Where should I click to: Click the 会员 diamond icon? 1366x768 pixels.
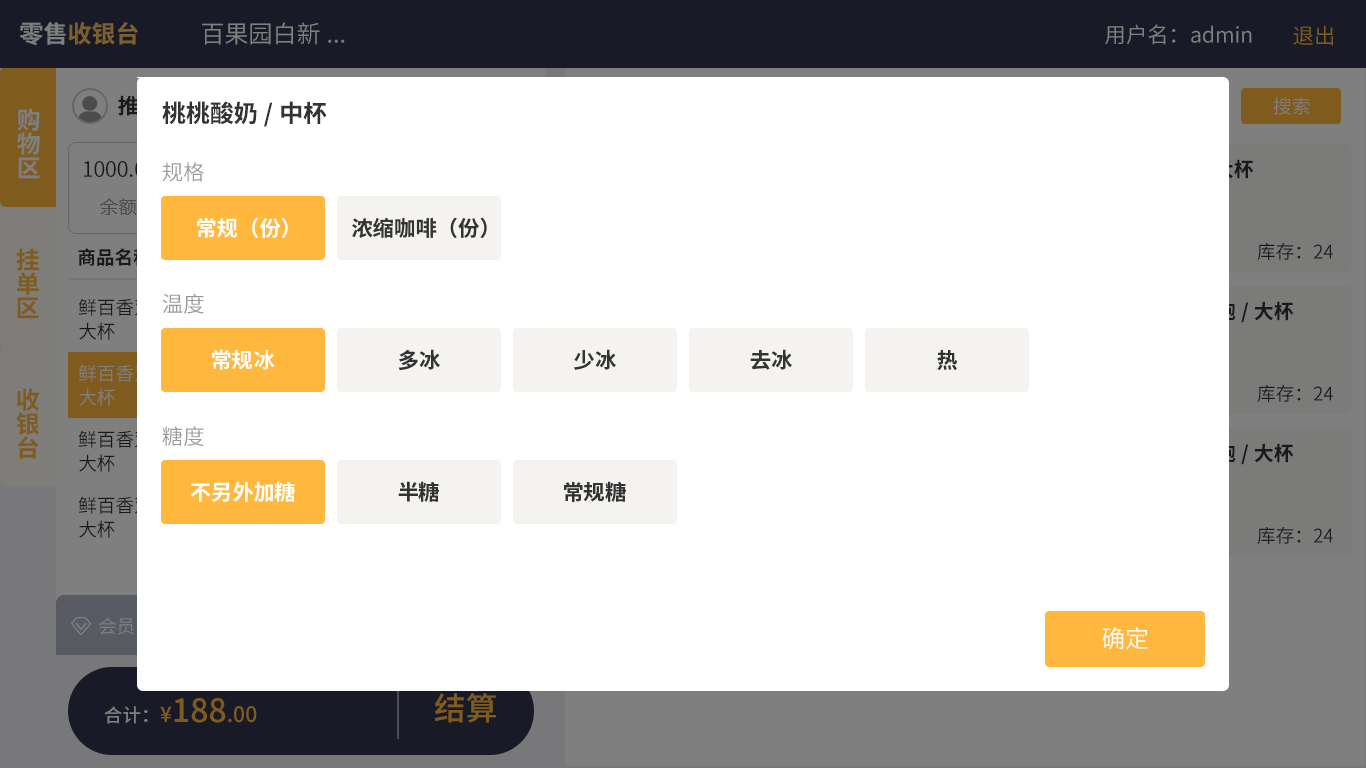pyautogui.click(x=81, y=626)
